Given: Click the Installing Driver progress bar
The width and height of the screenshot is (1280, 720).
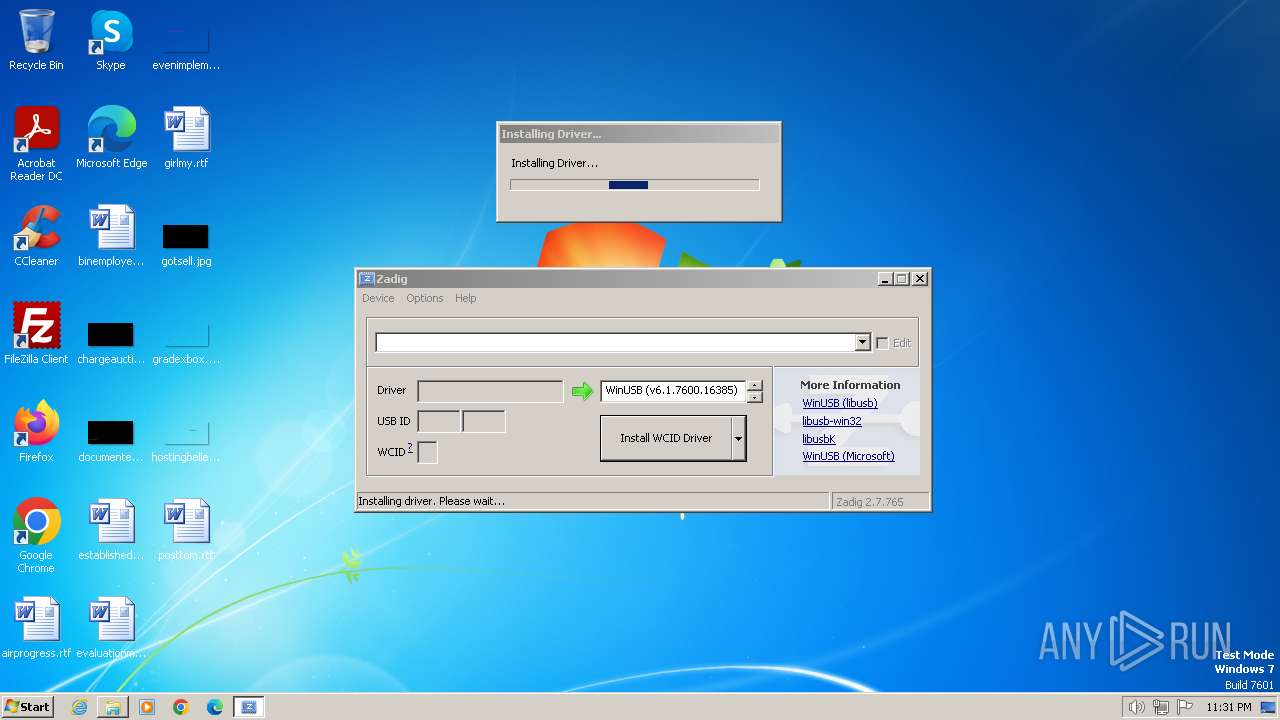Looking at the screenshot, I should (635, 185).
